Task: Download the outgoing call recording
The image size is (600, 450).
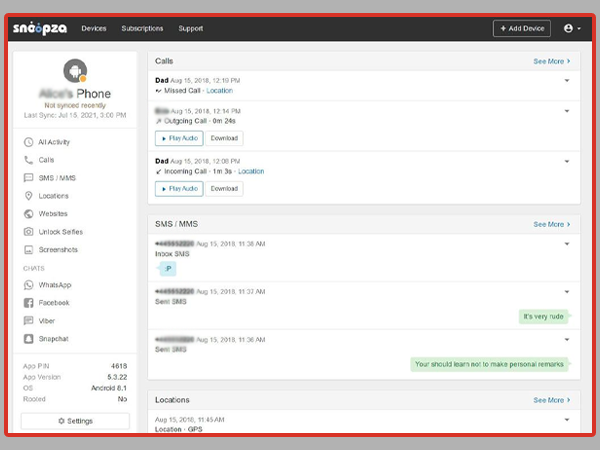Action: 224,138
